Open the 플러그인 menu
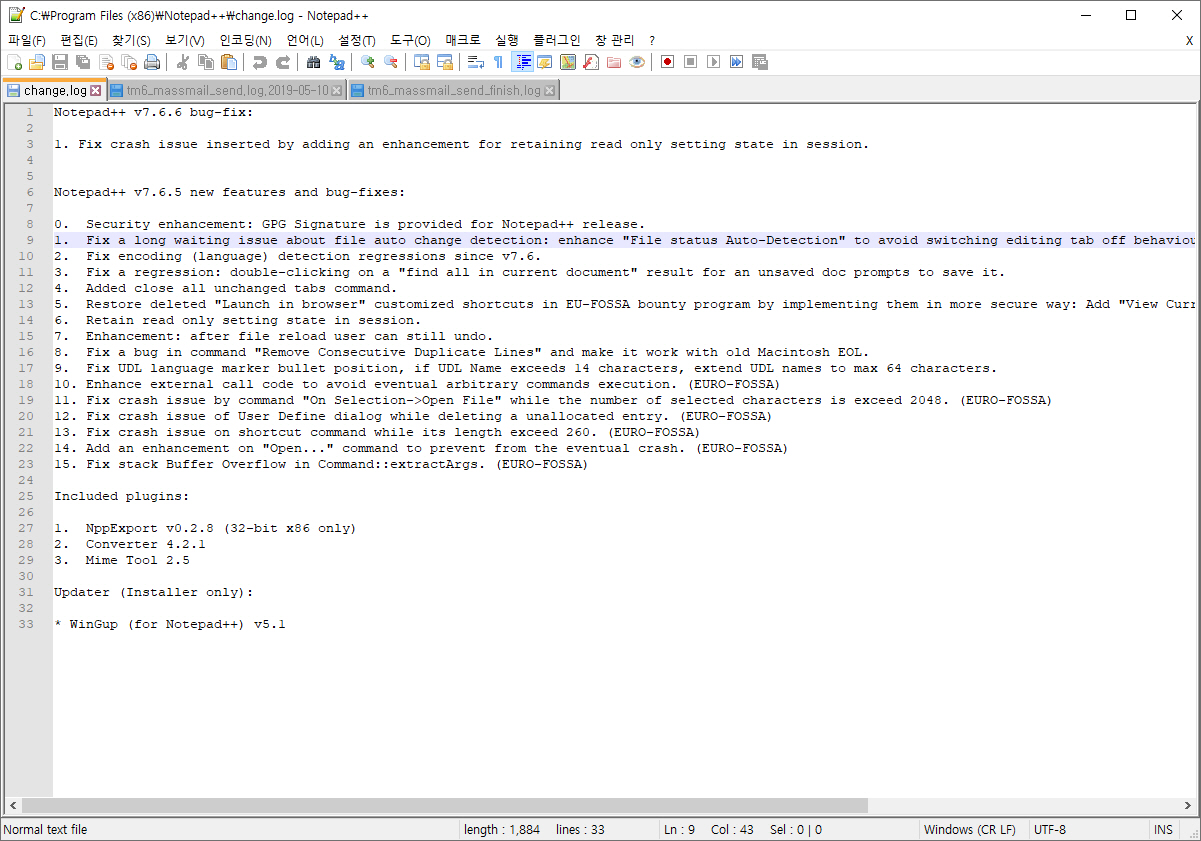1201x841 pixels. (x=557, y=40)
